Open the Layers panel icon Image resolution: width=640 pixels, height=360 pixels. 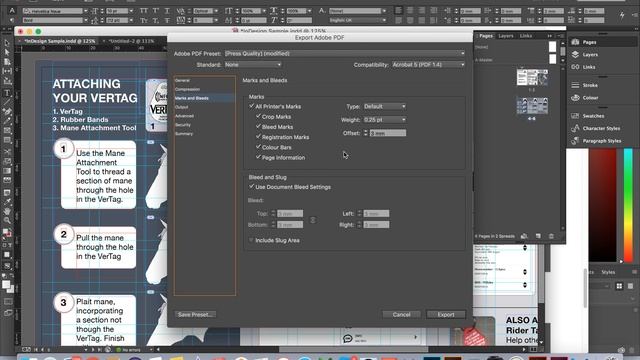point(576,54)
